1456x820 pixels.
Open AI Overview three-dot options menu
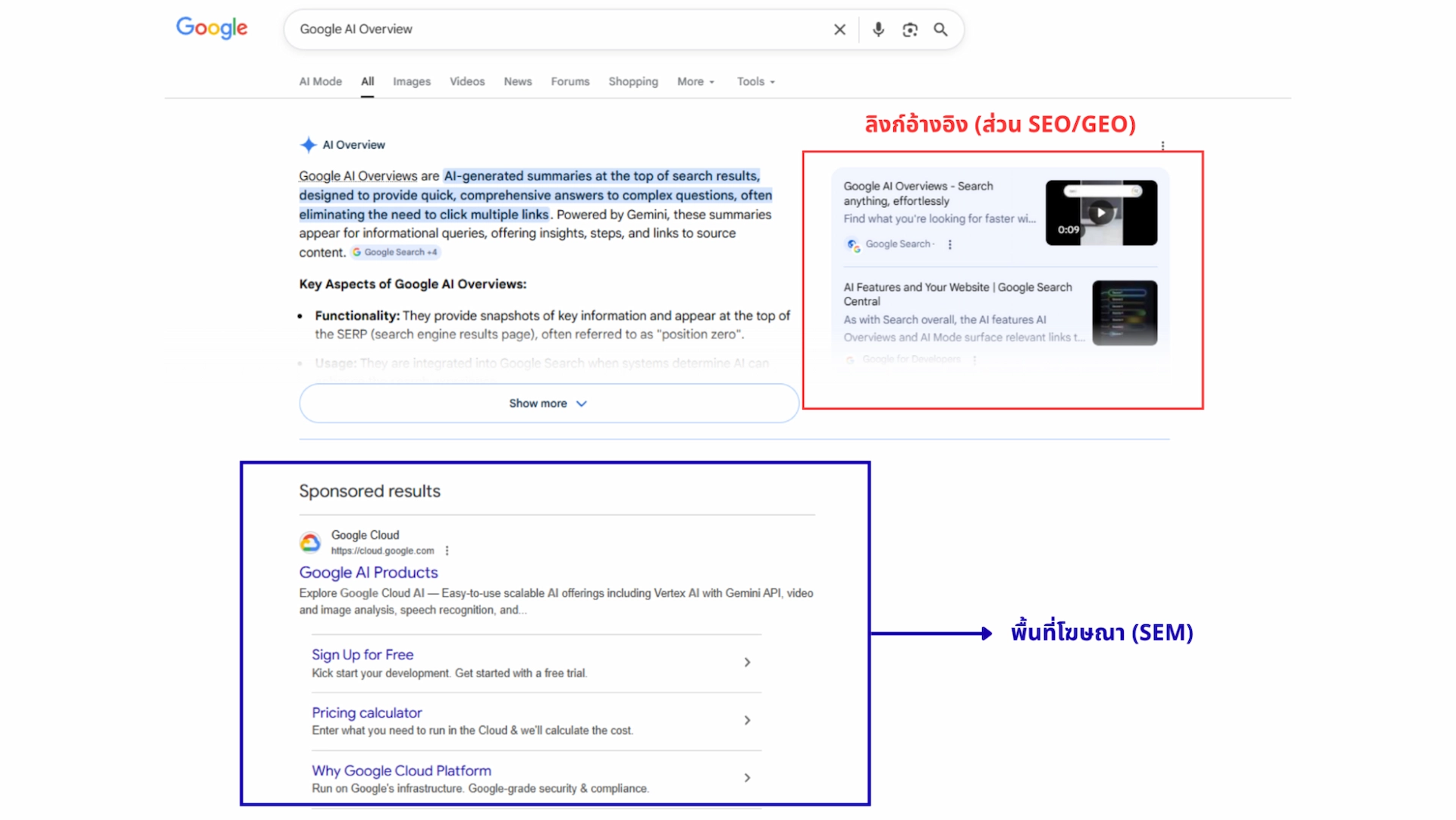click(1163, 146)
